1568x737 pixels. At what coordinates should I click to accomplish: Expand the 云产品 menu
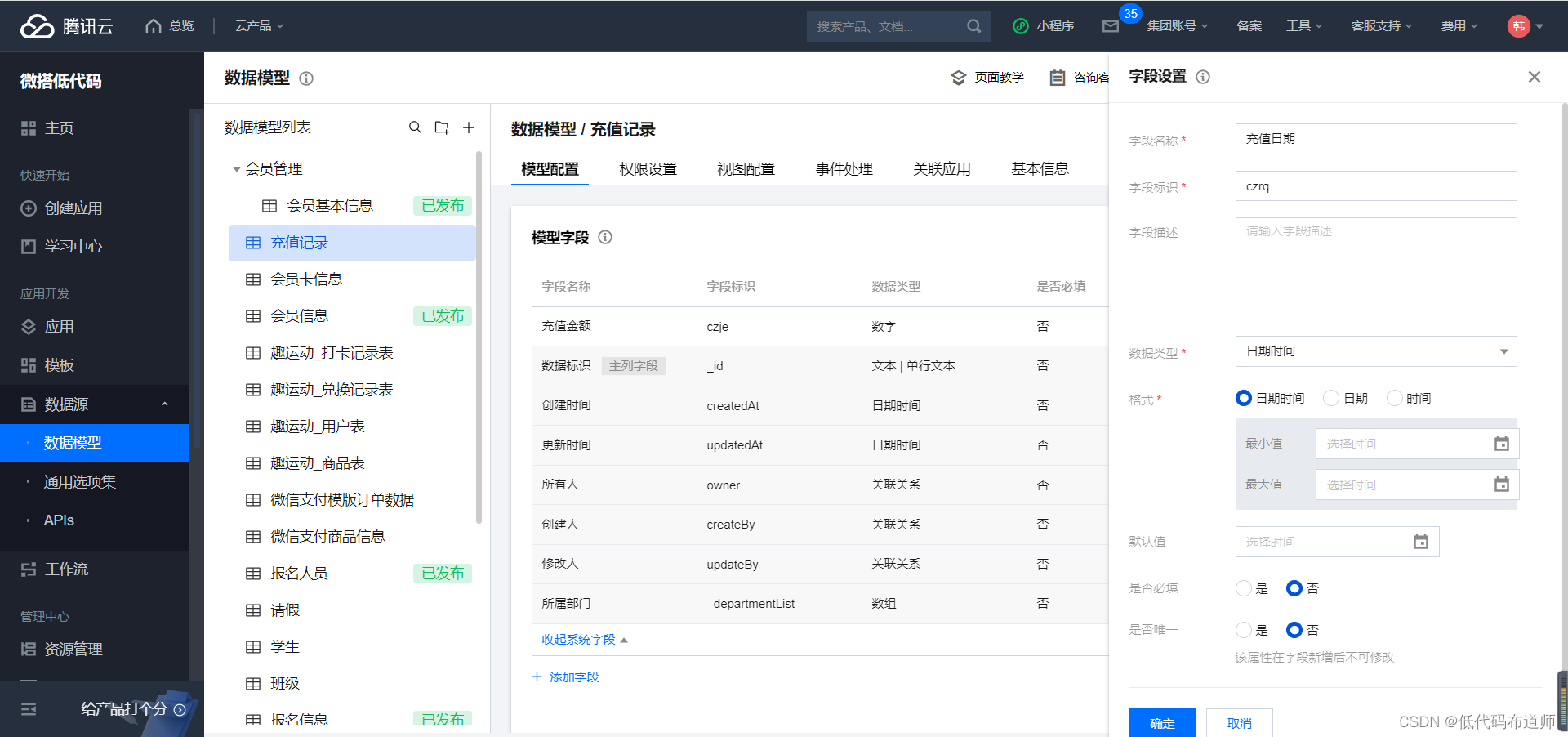[259, 26]
